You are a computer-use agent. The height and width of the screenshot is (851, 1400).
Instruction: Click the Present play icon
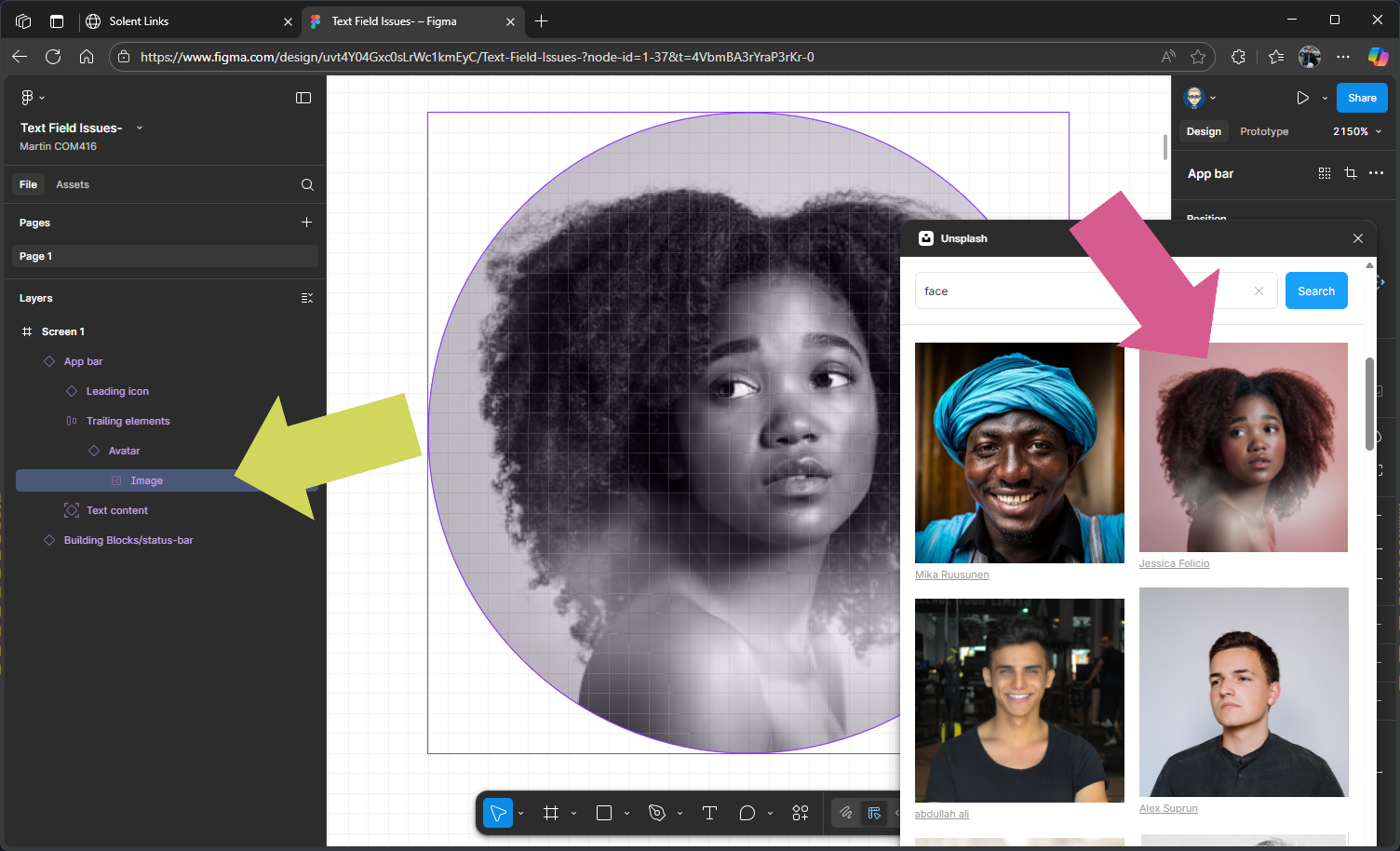1302,98
